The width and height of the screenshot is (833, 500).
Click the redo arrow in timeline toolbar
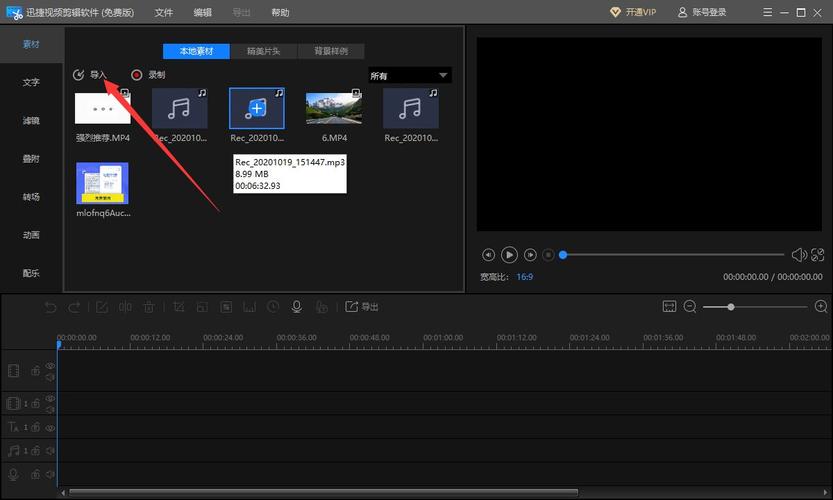(x=74, y=307)
